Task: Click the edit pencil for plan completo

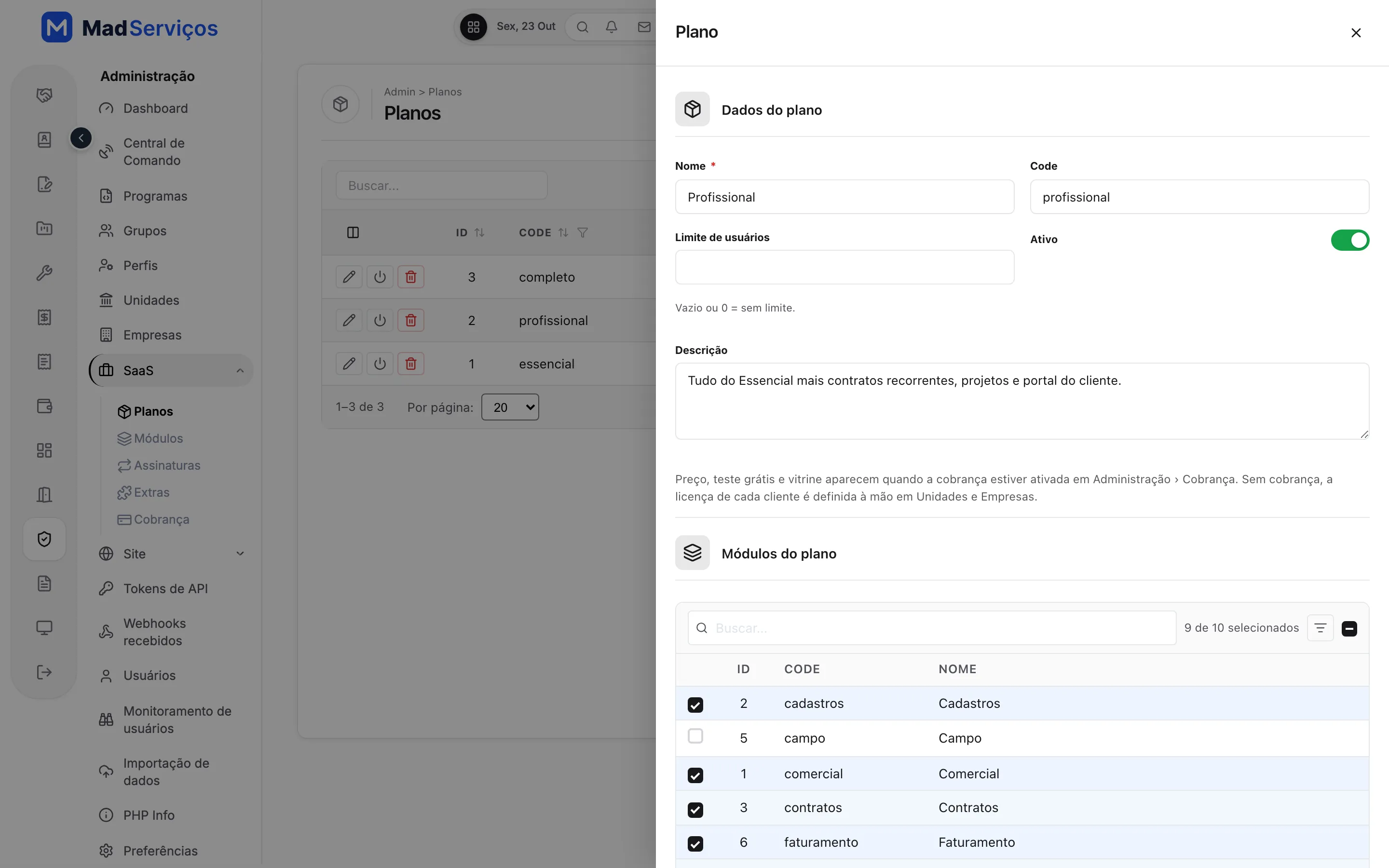Action: coord(349,277)
